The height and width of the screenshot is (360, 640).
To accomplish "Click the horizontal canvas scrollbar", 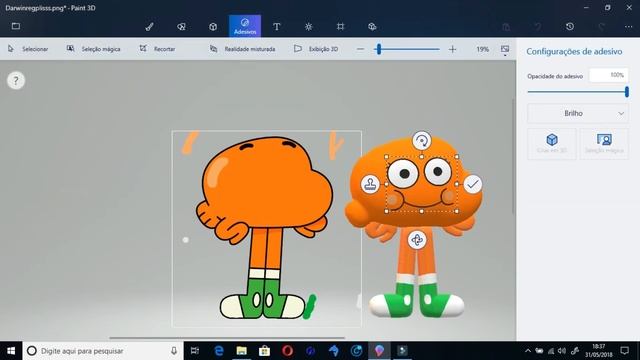I will tap(227, 338).
